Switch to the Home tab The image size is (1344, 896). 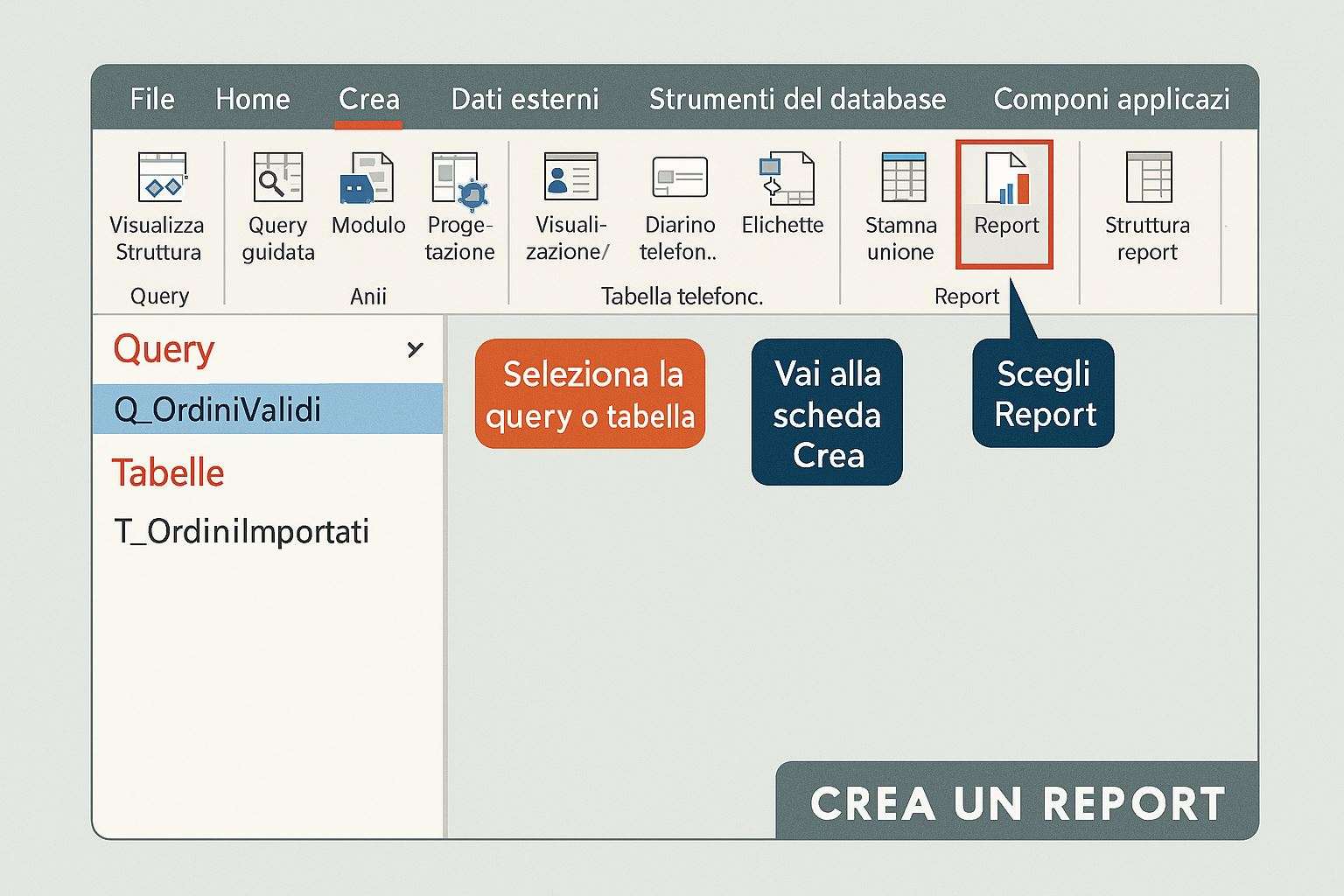coord(253,99)
